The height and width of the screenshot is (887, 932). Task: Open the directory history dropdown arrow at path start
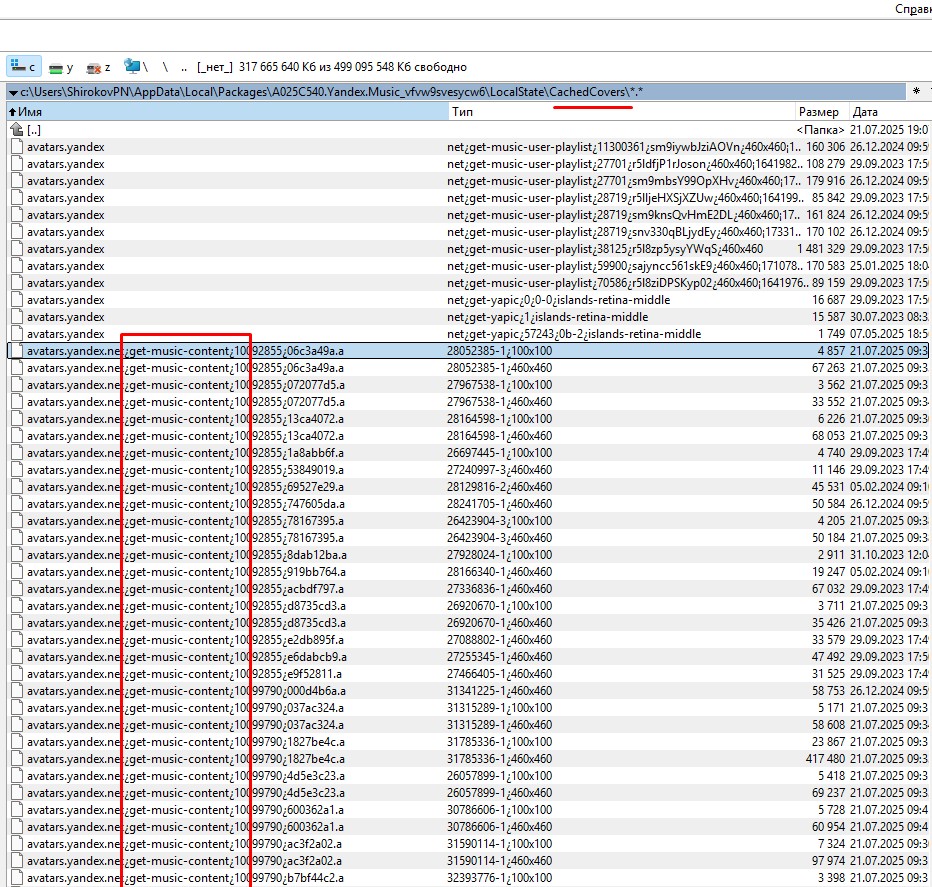[x=12, y=93]
